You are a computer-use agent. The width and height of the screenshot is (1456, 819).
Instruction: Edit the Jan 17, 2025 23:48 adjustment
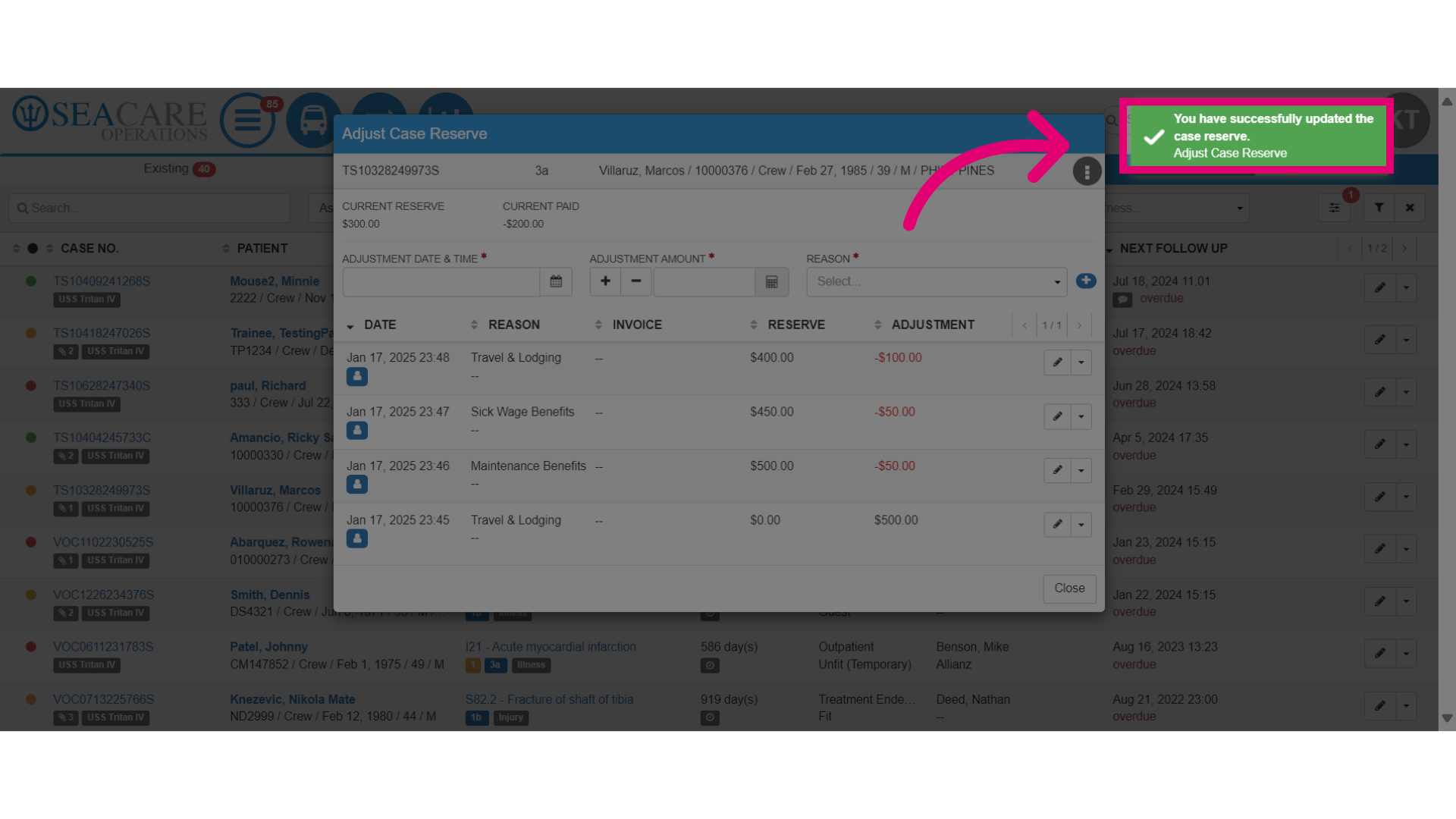(1057, 362)
